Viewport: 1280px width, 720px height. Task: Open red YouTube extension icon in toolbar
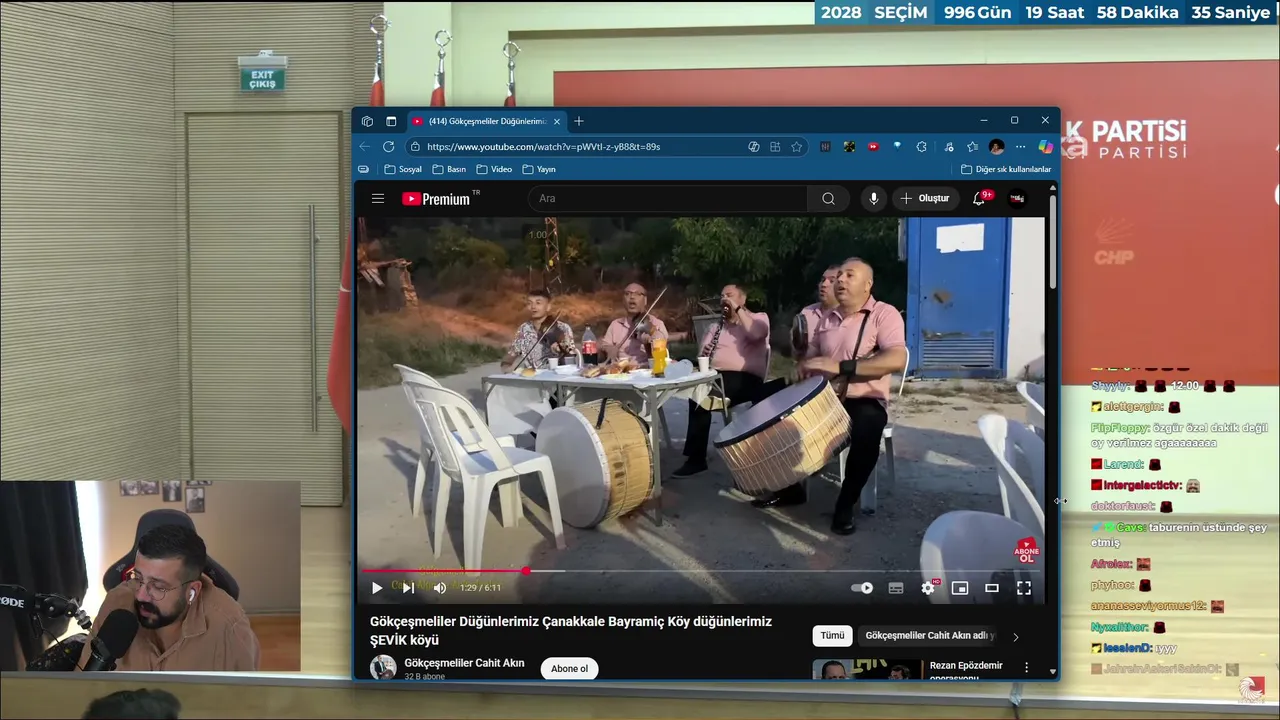tap(873, 146)
